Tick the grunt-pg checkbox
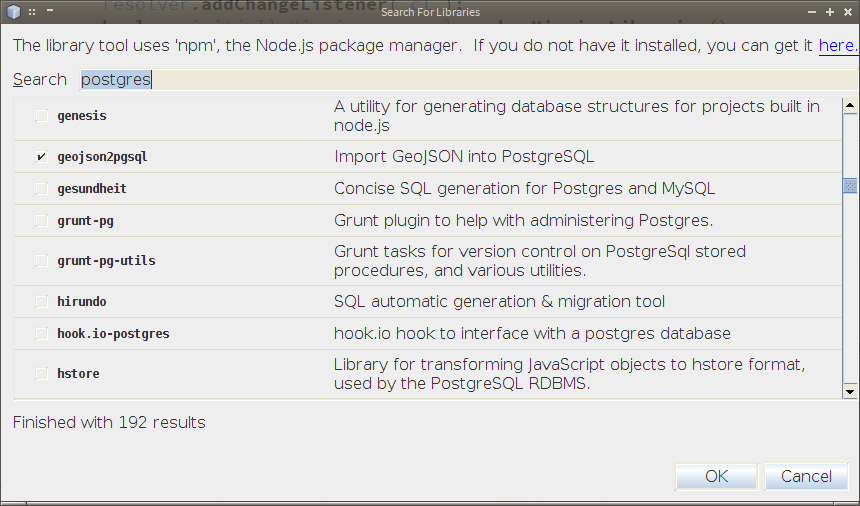Image resolution: width=860 pixels, height=506 pixels. 42,221
